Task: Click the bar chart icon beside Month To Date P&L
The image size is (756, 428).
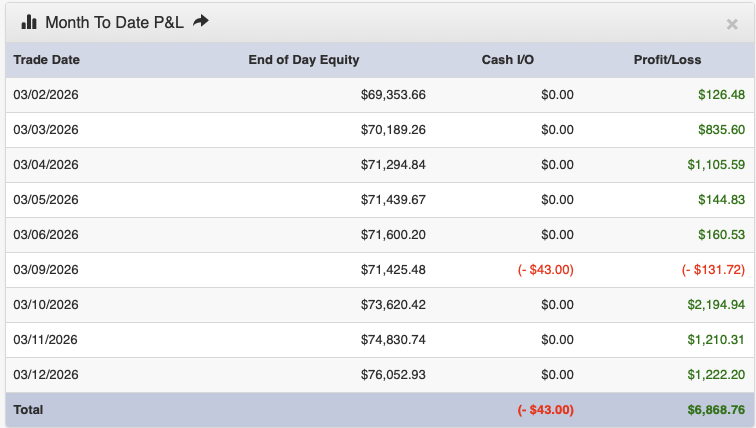Action: [x=29, y=22]
